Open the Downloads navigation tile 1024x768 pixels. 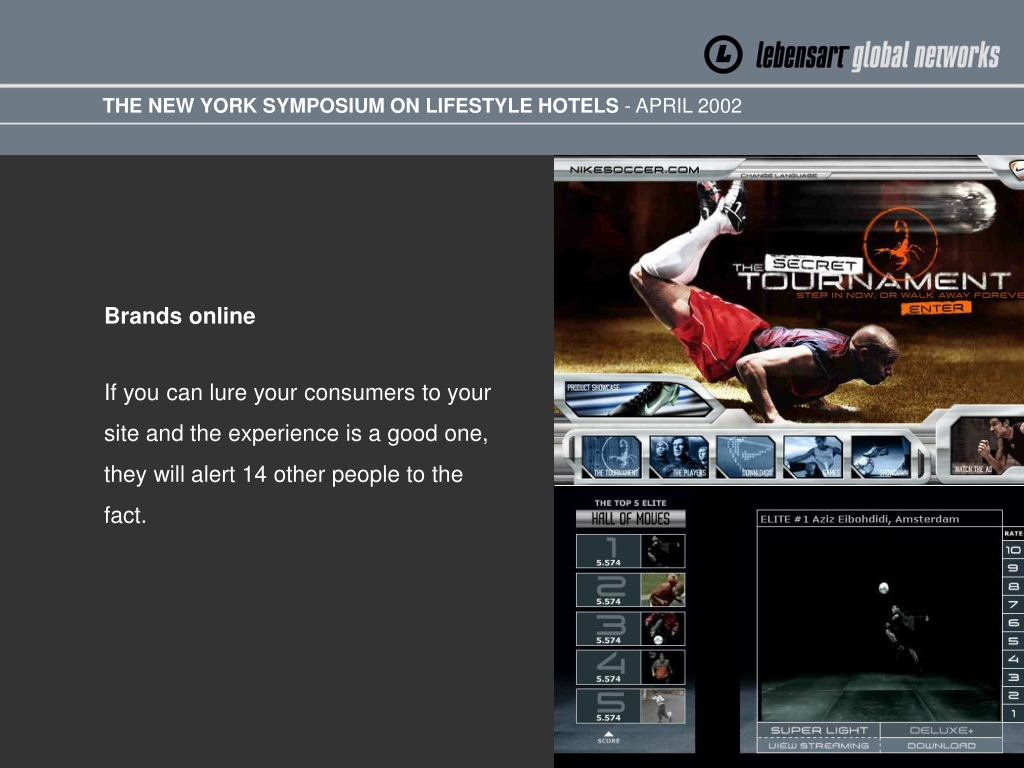point(746,456)
